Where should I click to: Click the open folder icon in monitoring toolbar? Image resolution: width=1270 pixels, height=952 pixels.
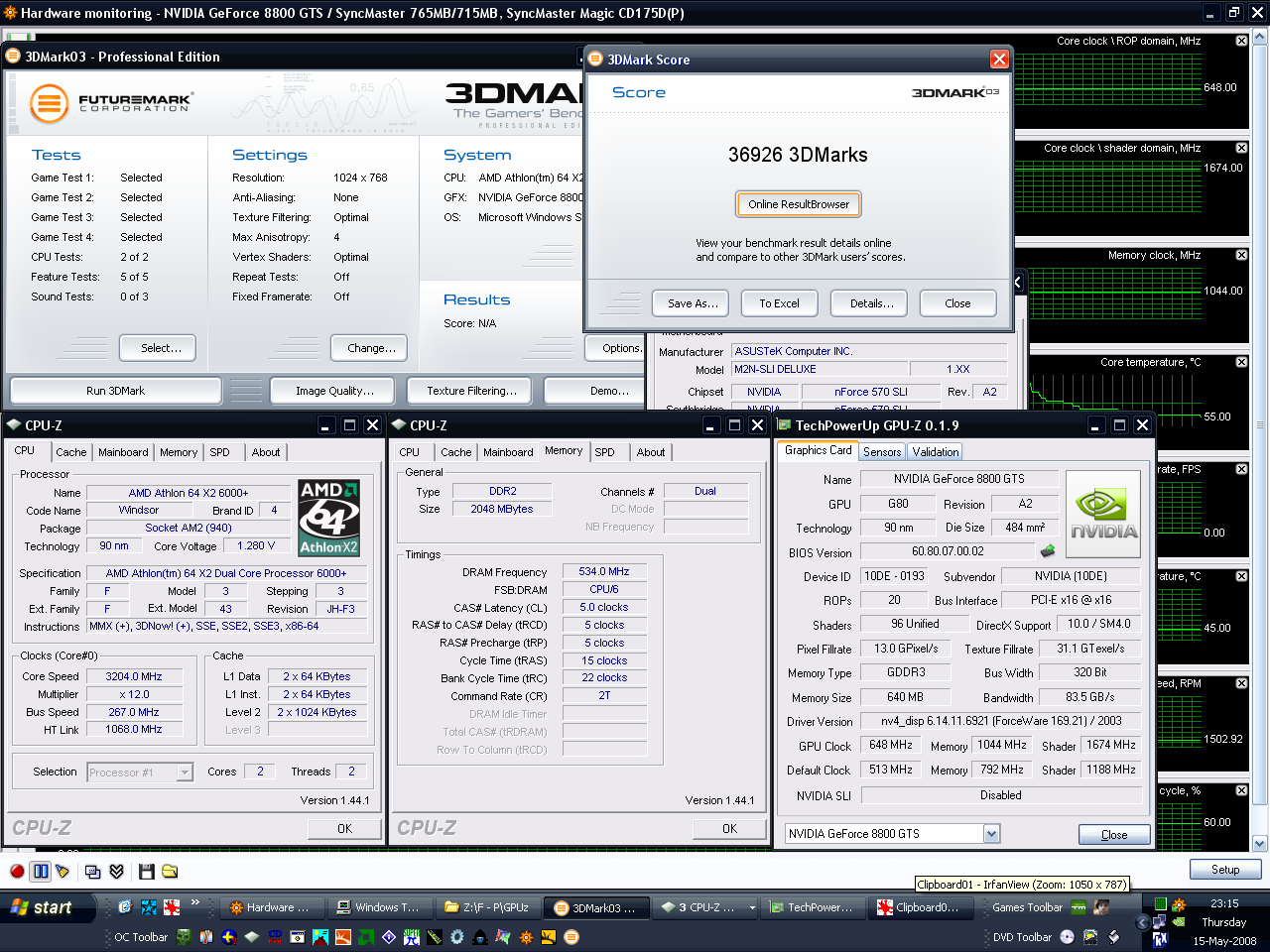pos(170,871)
